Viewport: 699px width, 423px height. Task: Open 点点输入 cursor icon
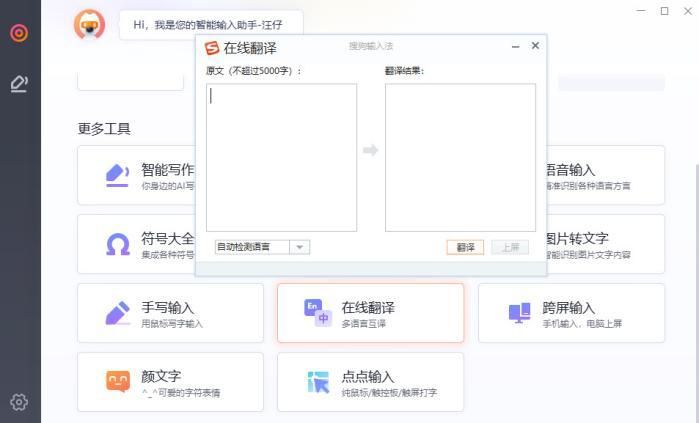318,382
